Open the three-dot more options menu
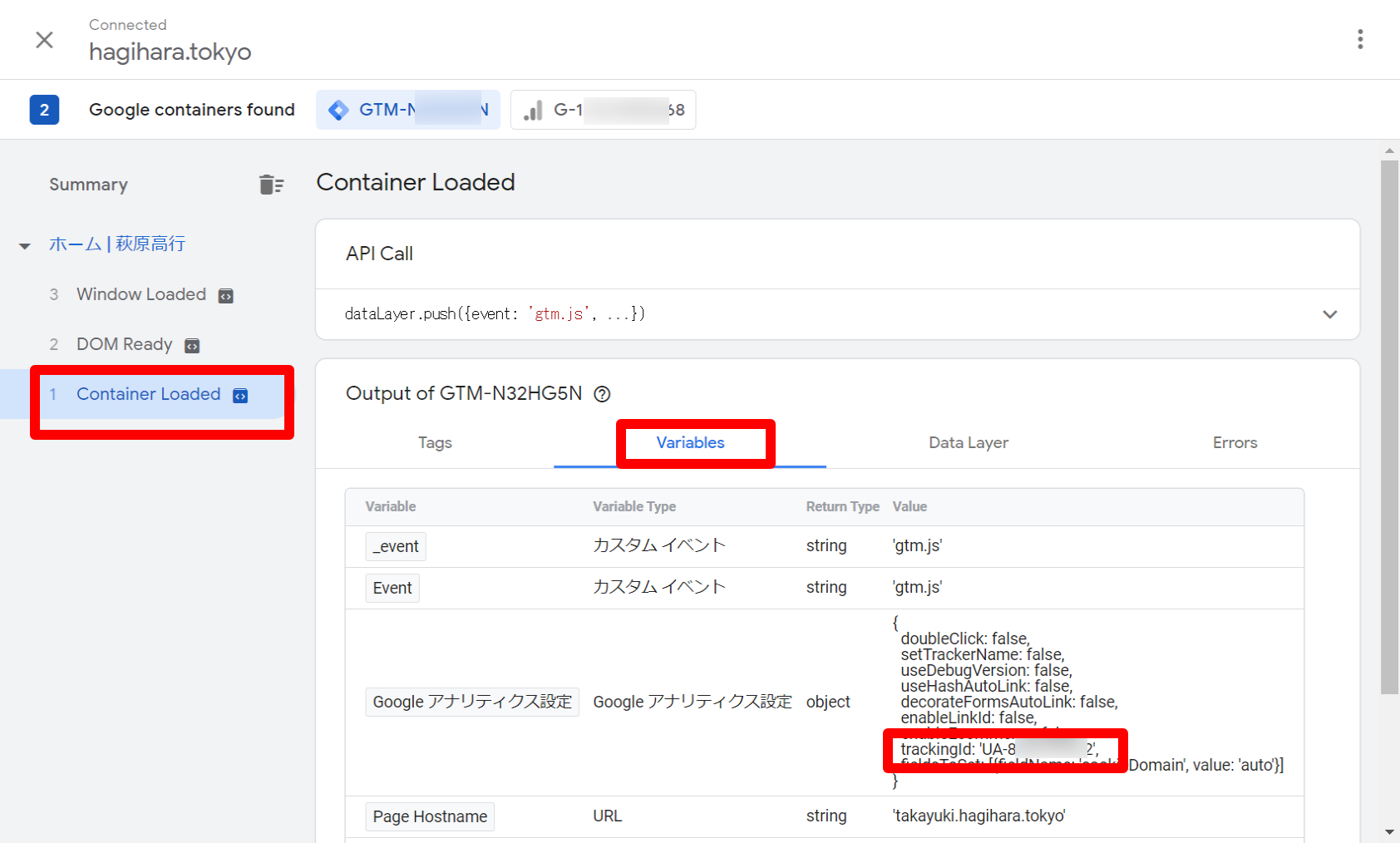The height and width of the screenshot is (843, 1400). (x=1360, y=39)
